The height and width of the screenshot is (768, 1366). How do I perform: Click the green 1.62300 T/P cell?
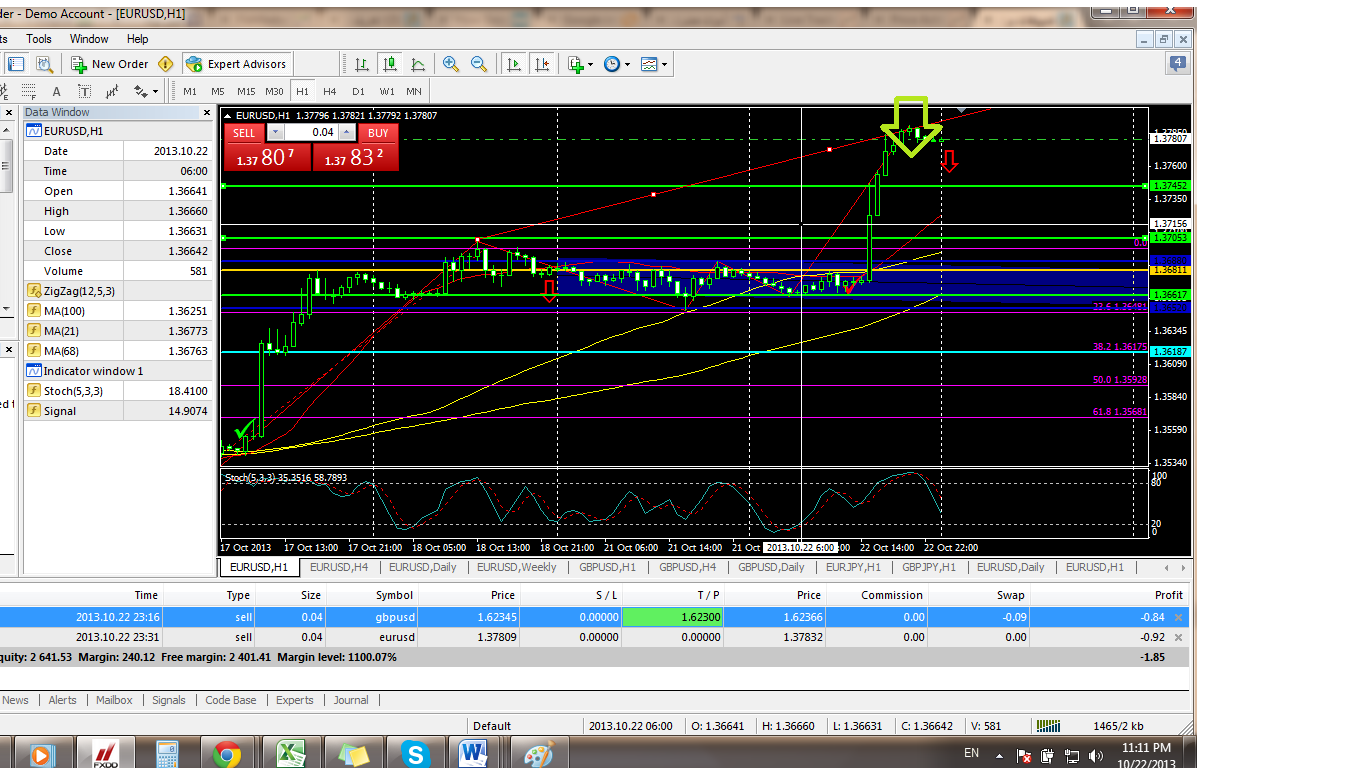click(674, 618)
